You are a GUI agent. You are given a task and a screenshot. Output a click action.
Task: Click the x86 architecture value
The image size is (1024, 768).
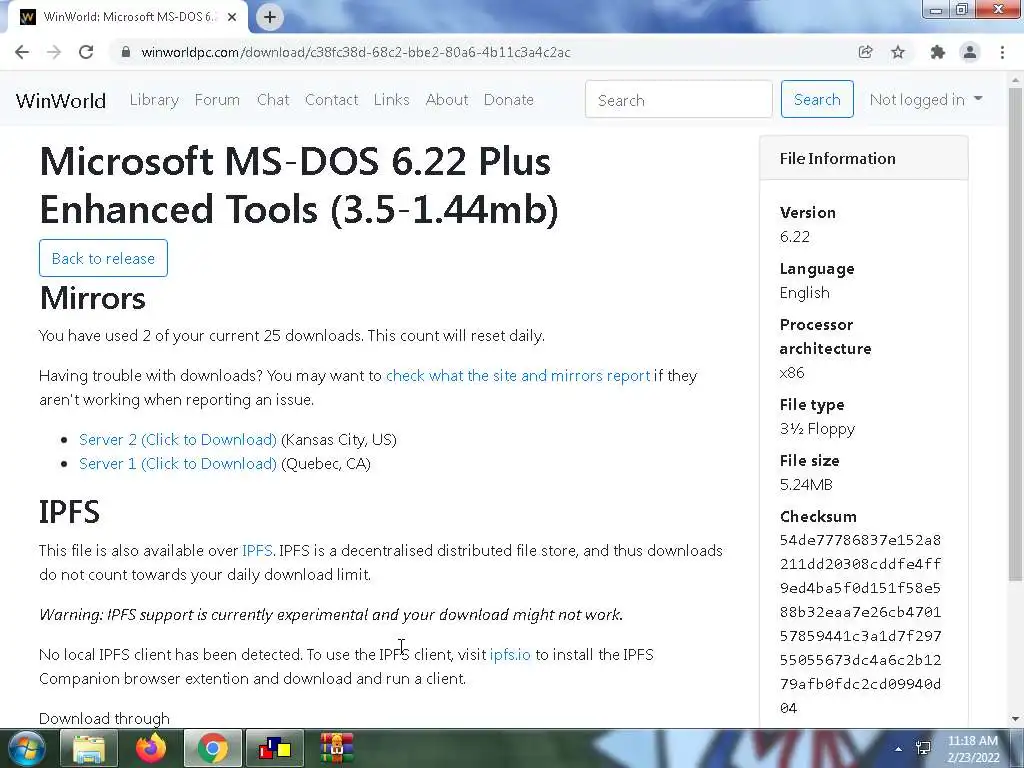pos(792,373)
